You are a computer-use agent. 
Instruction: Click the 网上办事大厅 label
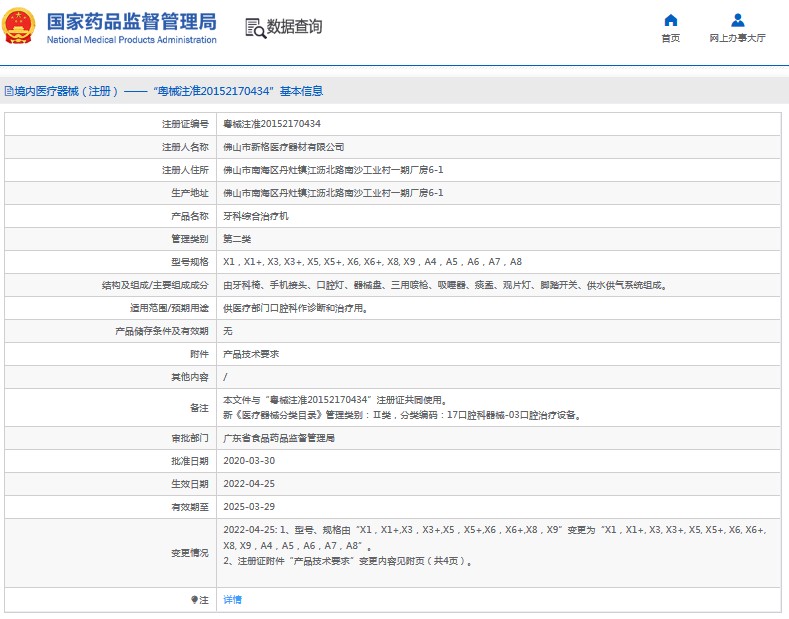(x=738, y=38)
